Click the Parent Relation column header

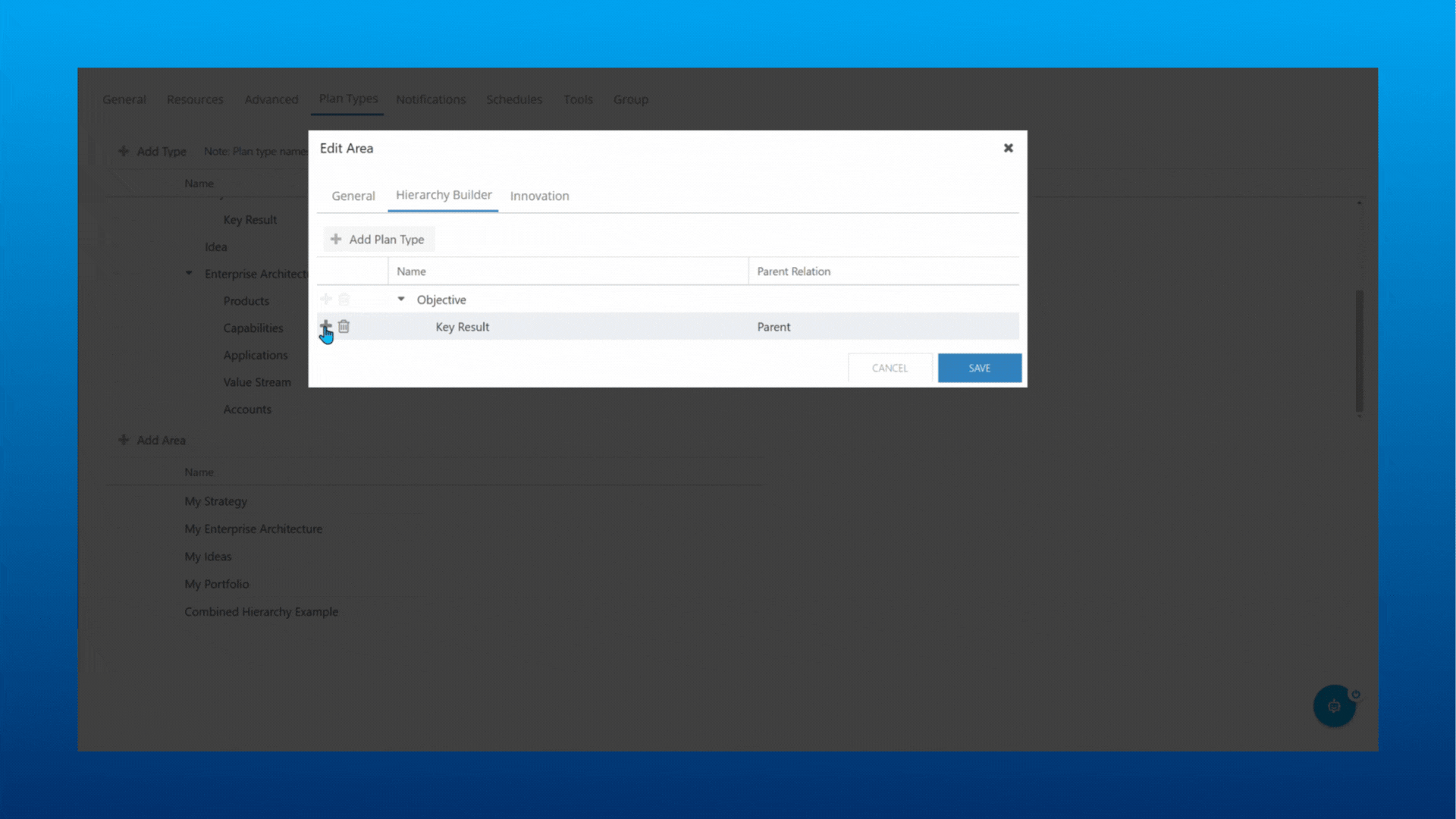883,271
